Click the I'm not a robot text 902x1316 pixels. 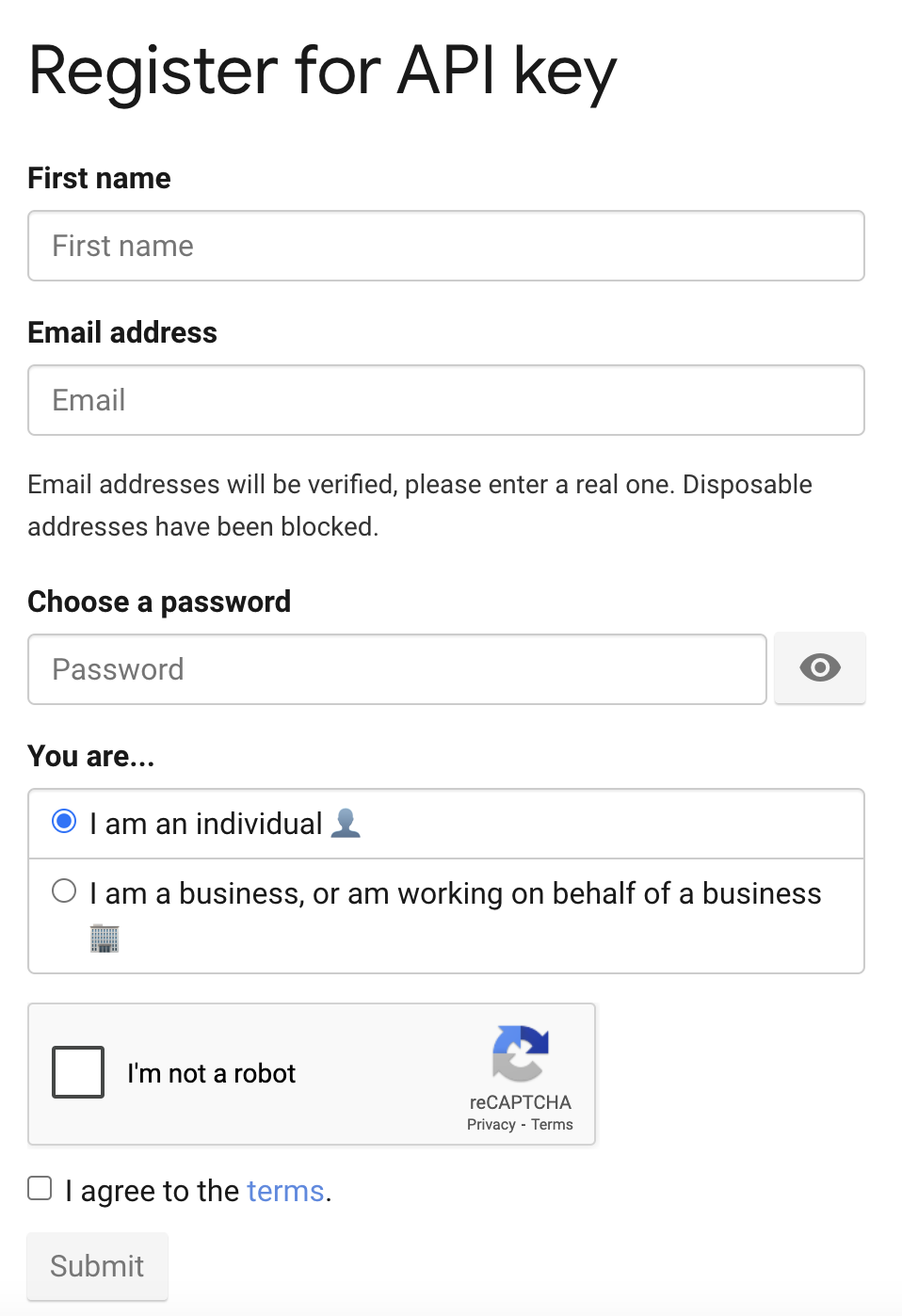pos(212,1073)
